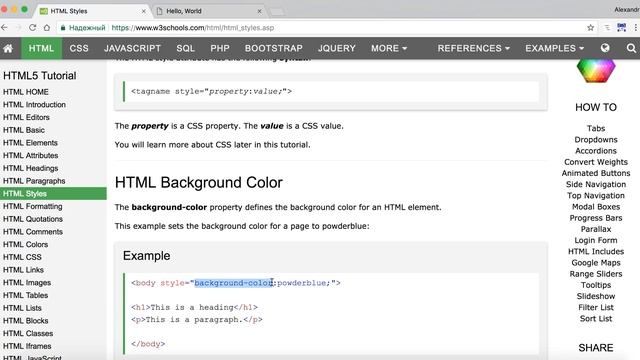Open the PHP menu item
Screen dimensions: 640x360
(220, 48)
